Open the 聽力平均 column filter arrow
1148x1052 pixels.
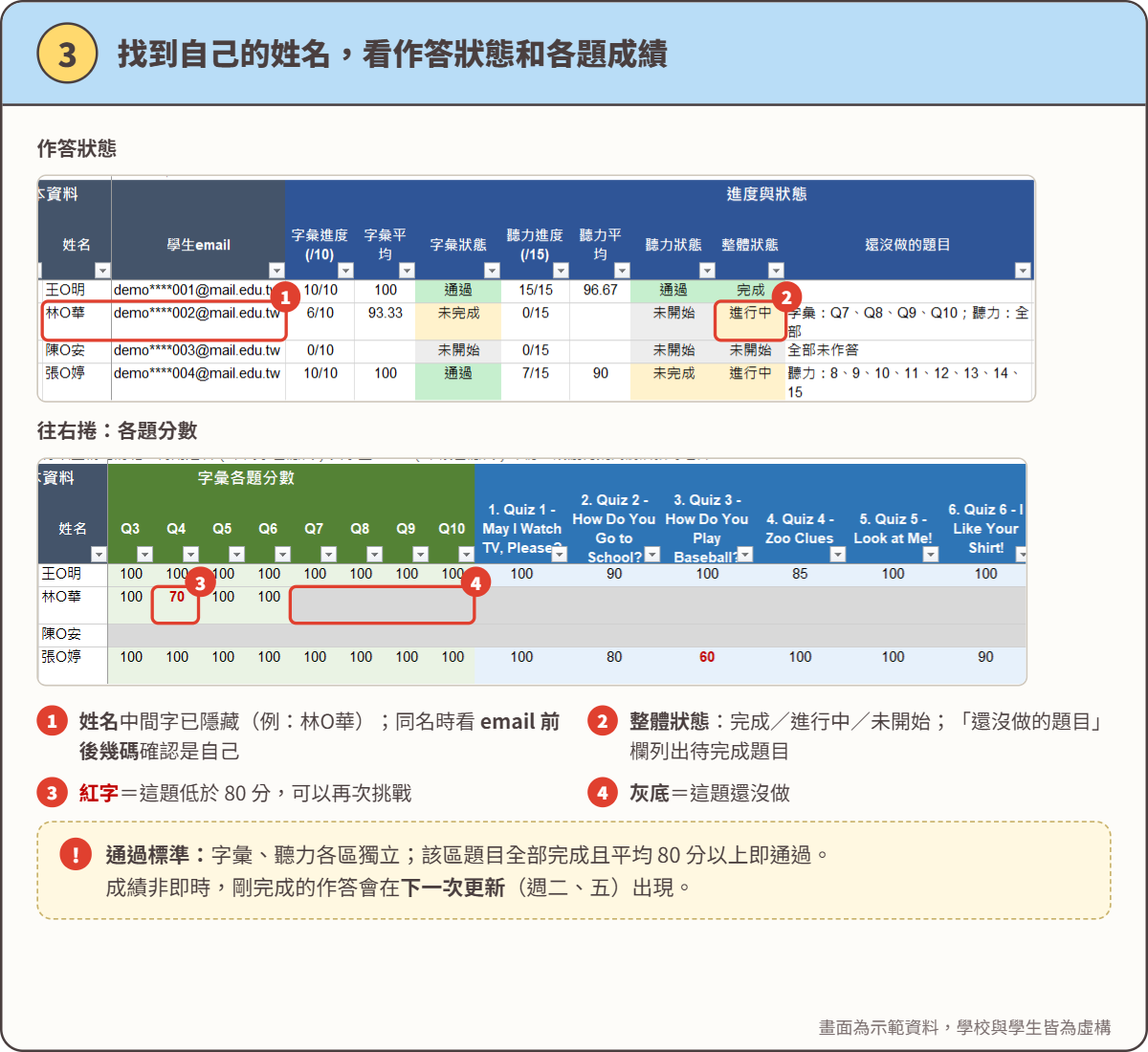622,271
